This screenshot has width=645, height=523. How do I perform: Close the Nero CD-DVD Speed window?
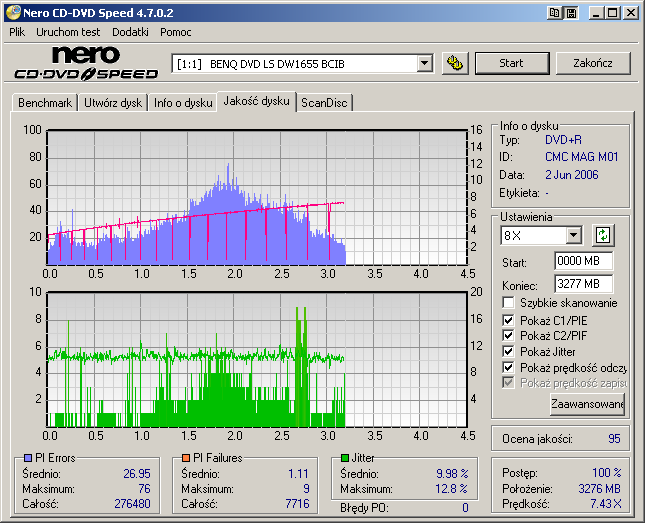(631, 13)
